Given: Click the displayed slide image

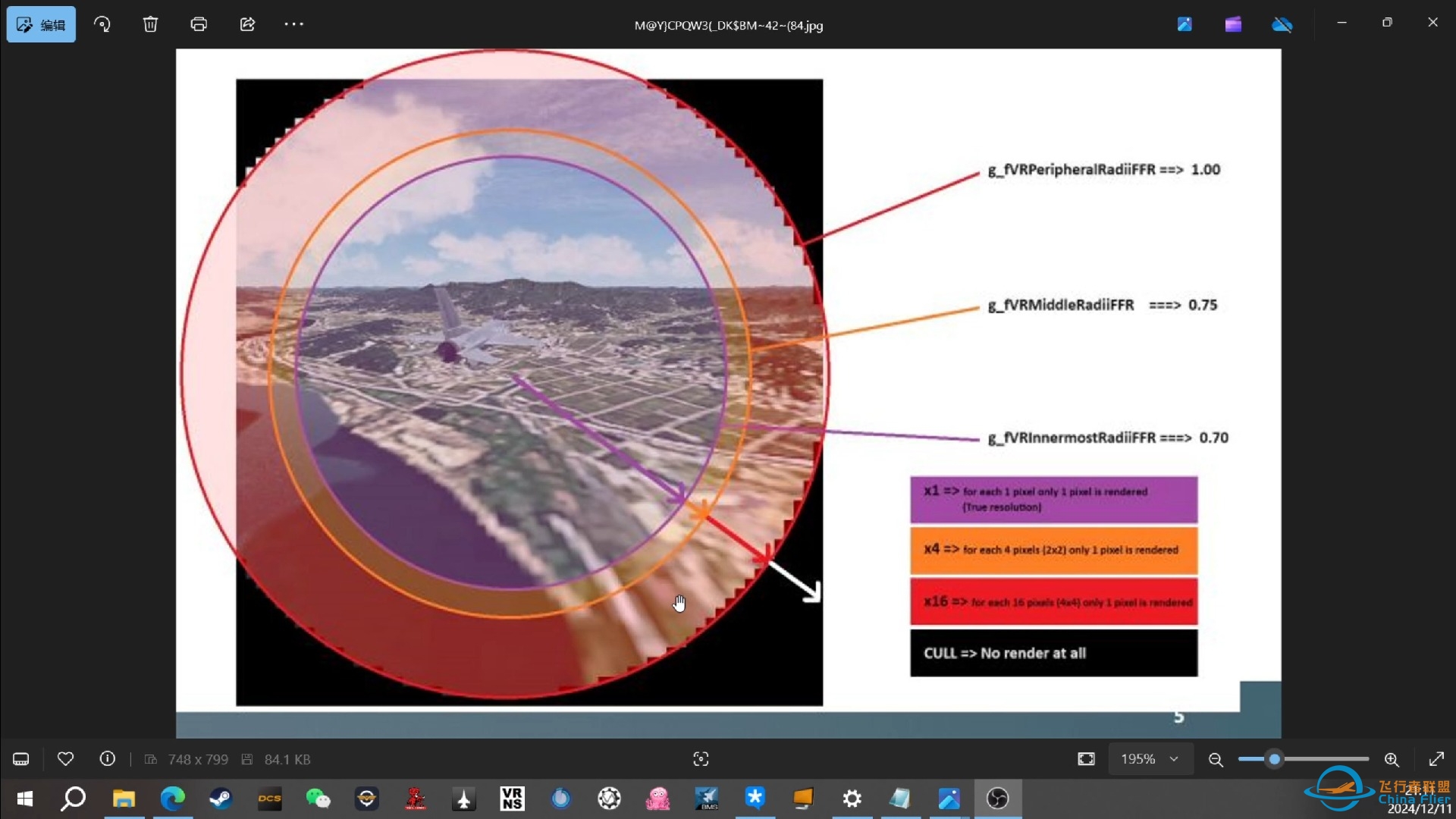Looking at the screenshot, I should pyautogui.click(x=729, y=394).
